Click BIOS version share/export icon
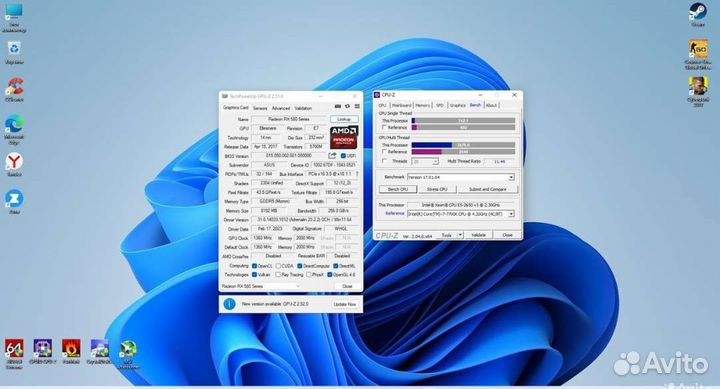The image size is (720, 389). tap(332, 156)
